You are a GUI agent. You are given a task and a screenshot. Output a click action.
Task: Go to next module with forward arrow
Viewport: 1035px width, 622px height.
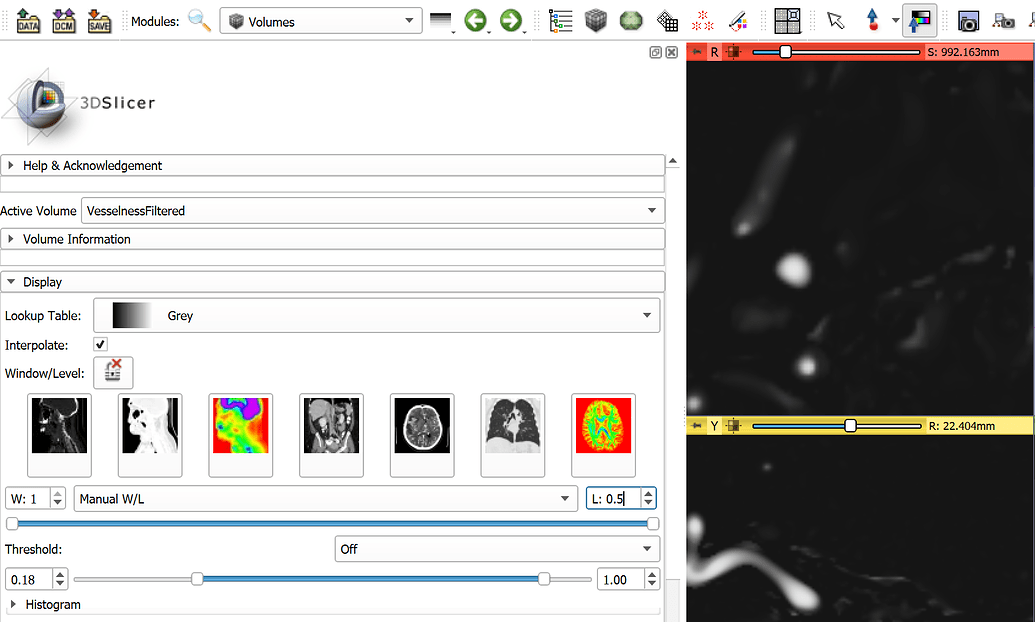click(x=511, y=20)
